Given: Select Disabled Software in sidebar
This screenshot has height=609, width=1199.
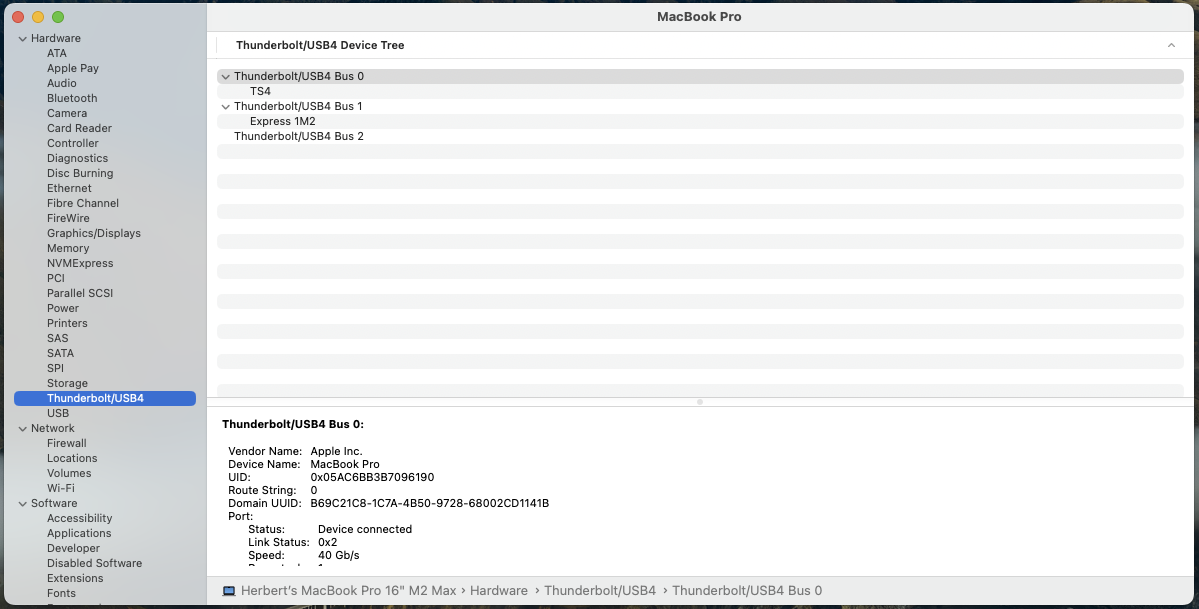Looking at the screenshot, I should tap(94, 563).
